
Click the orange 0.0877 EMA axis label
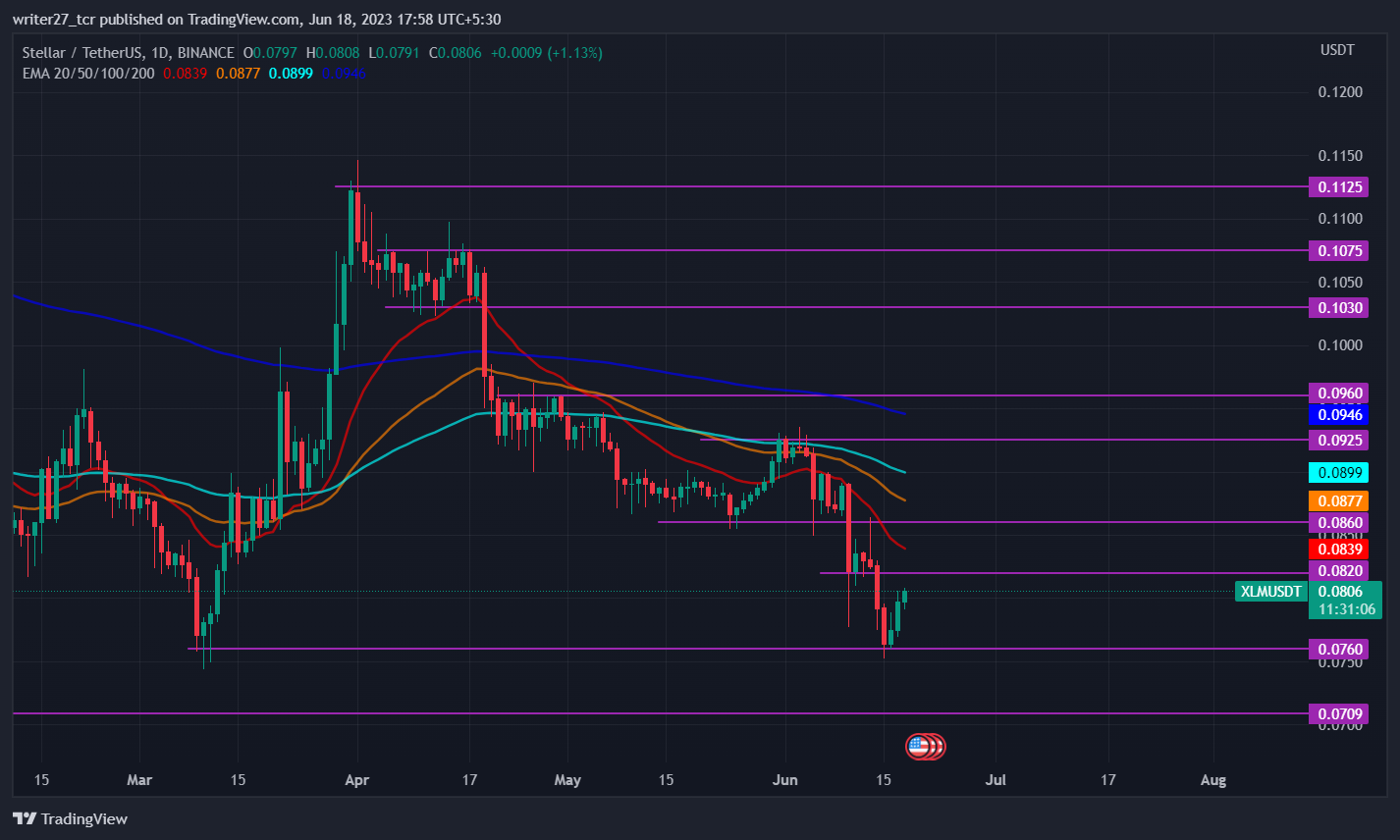point(1338,500)
